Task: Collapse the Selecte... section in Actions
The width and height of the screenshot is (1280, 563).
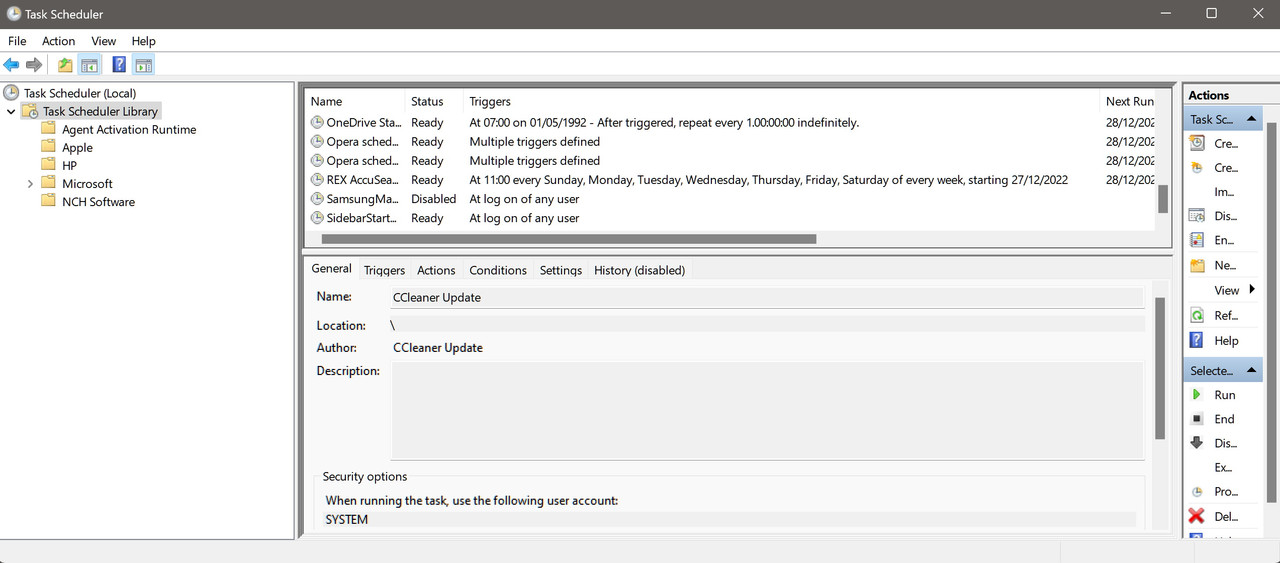Action: pos(1251,371)
